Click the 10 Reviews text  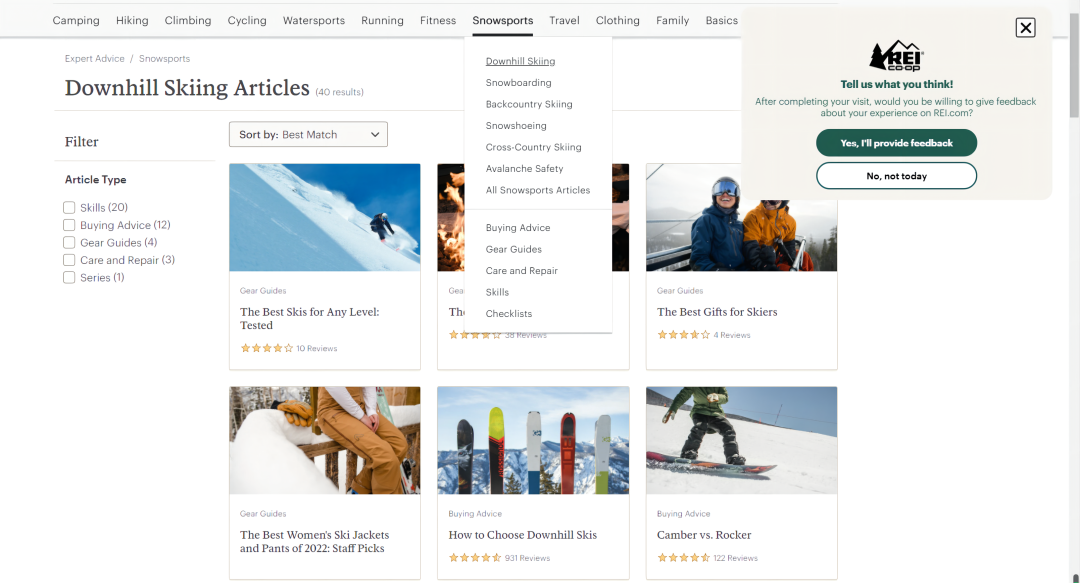point(317,349)
